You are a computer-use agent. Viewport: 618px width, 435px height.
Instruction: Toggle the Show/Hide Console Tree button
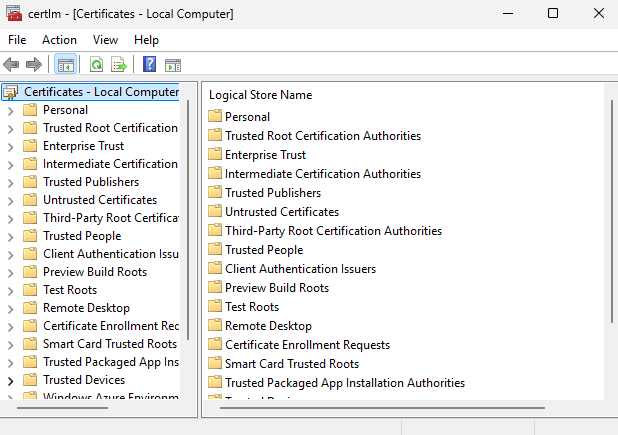(x=65, y=65)
